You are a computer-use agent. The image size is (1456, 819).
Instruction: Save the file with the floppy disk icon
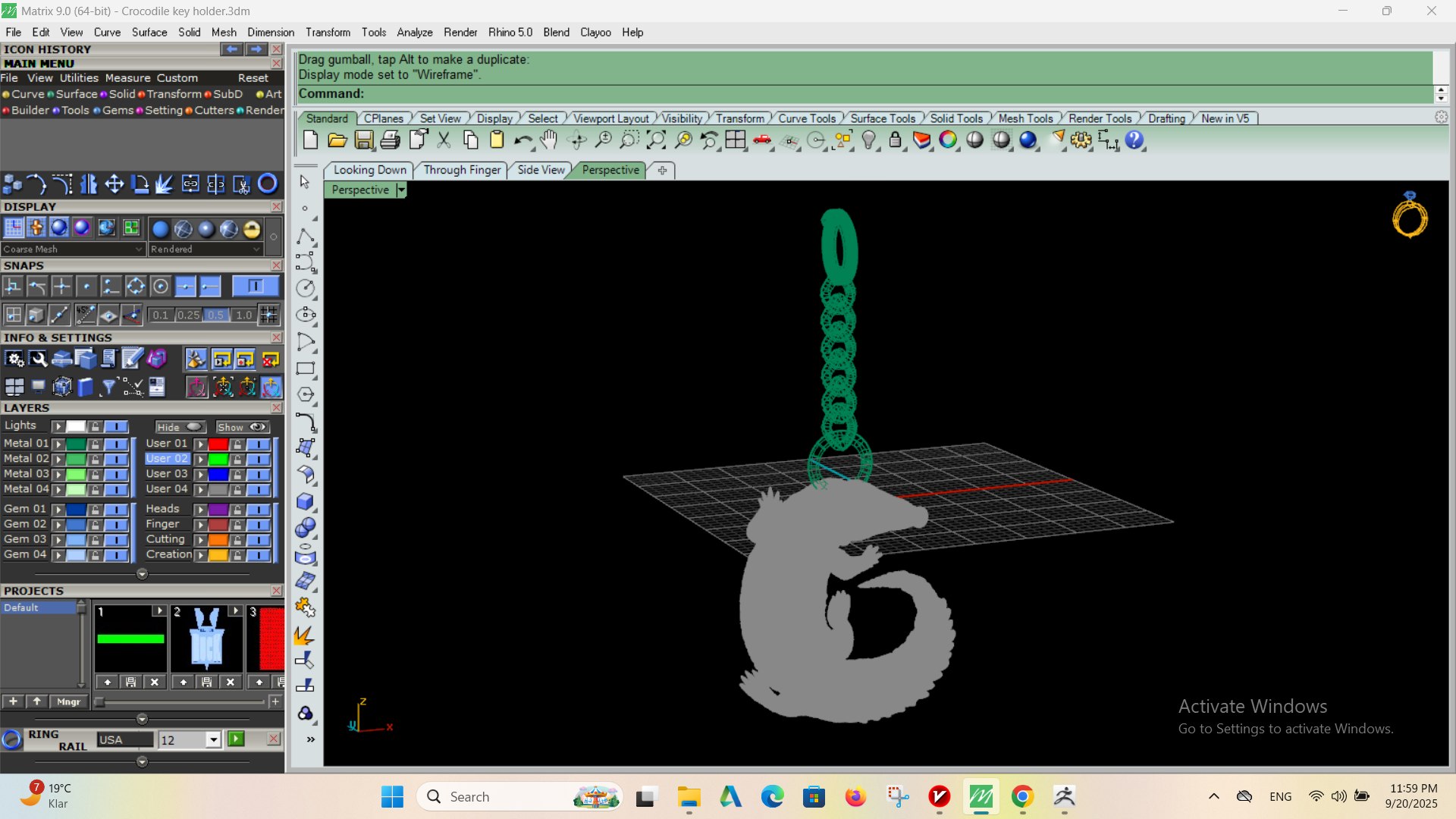(x=364, y=140)
